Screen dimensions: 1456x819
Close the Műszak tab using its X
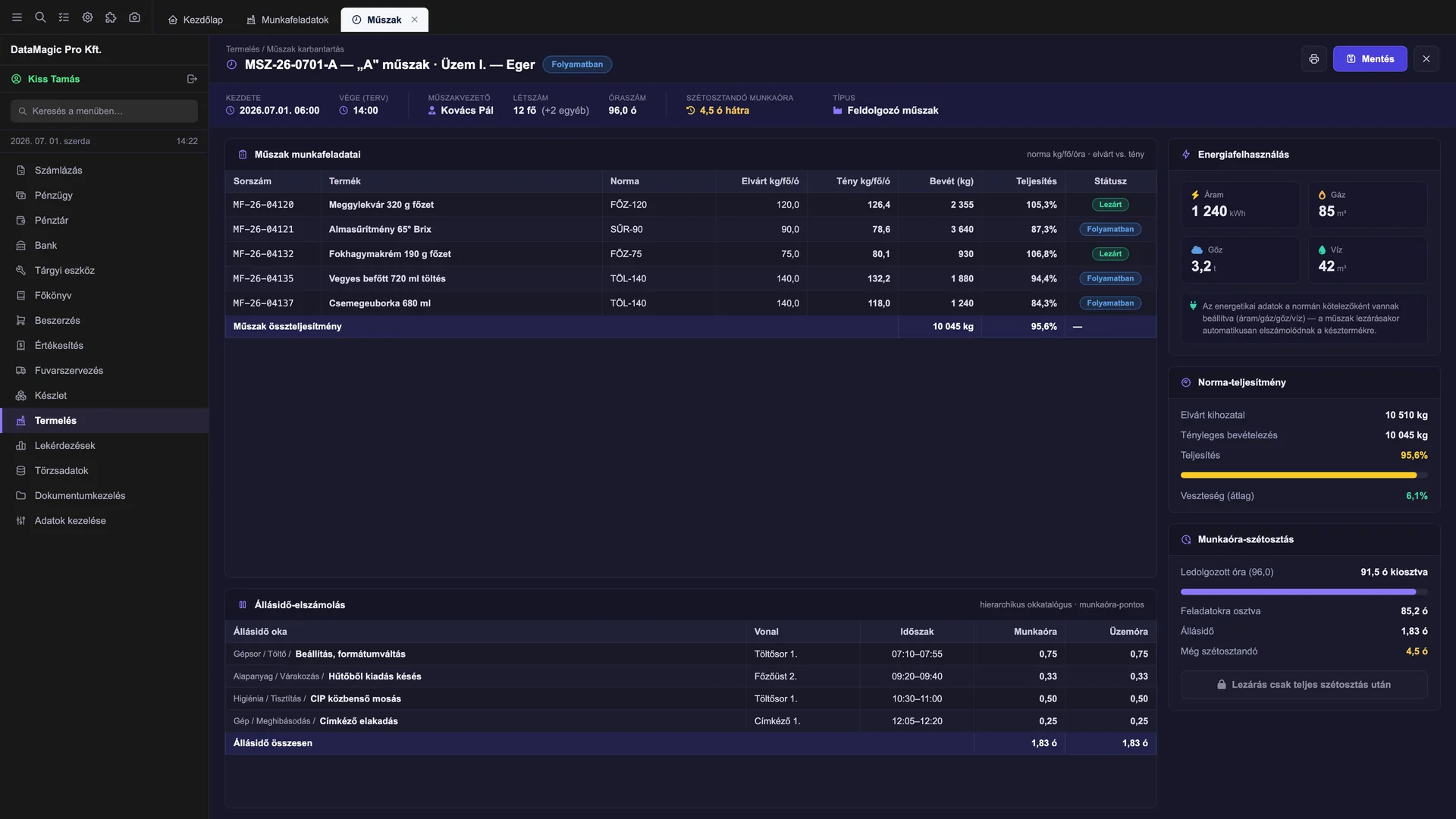click(x=414, y=20)
